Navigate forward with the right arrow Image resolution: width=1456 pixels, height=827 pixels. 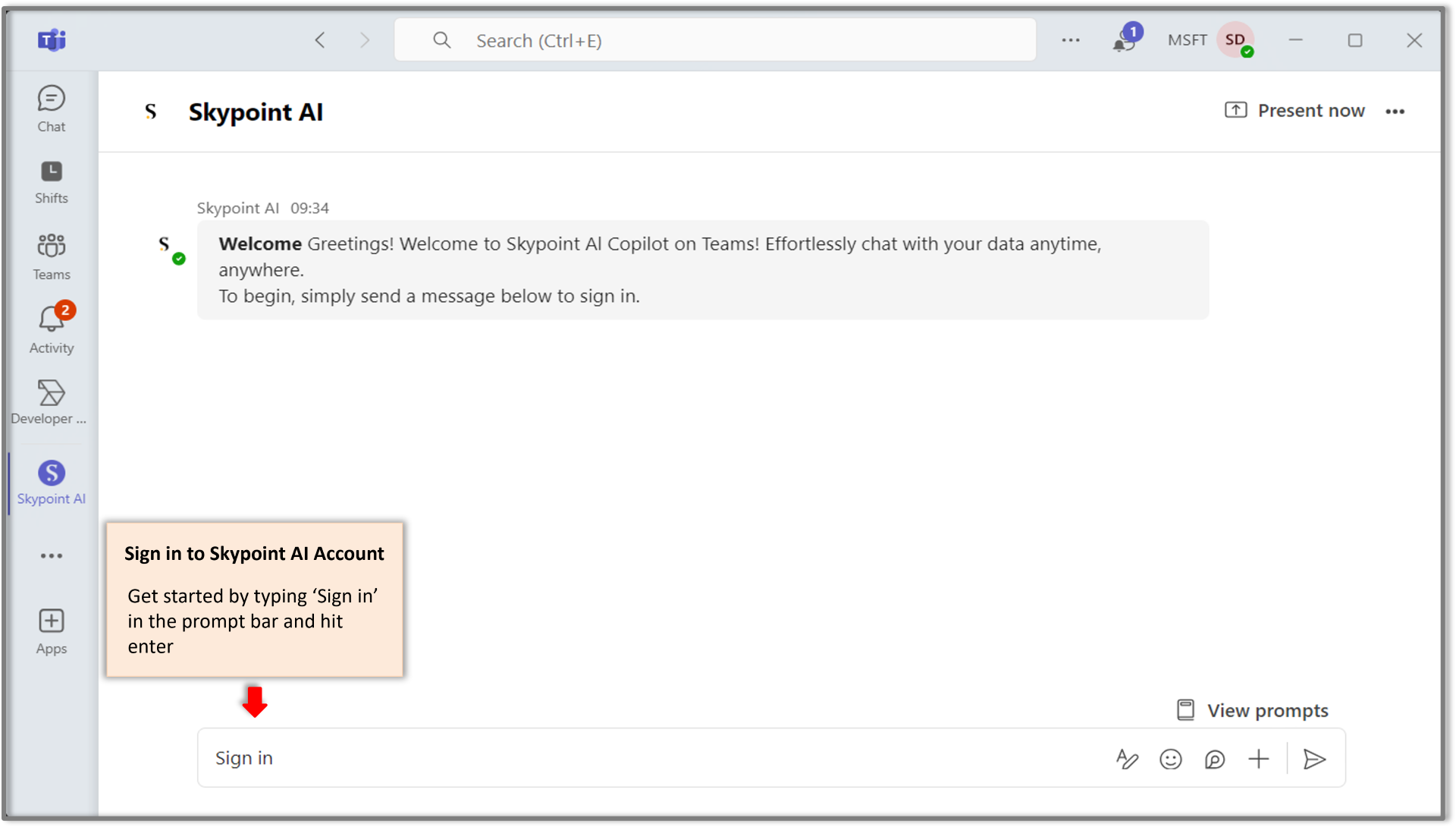click(x=365, y=40)
